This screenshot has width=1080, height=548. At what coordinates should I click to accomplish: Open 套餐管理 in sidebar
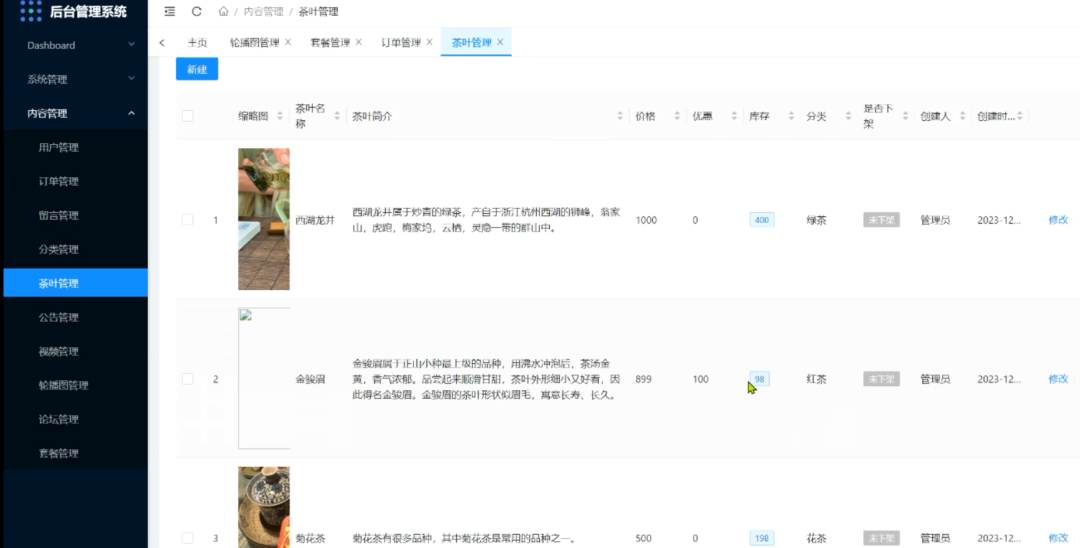pos(76,453)
